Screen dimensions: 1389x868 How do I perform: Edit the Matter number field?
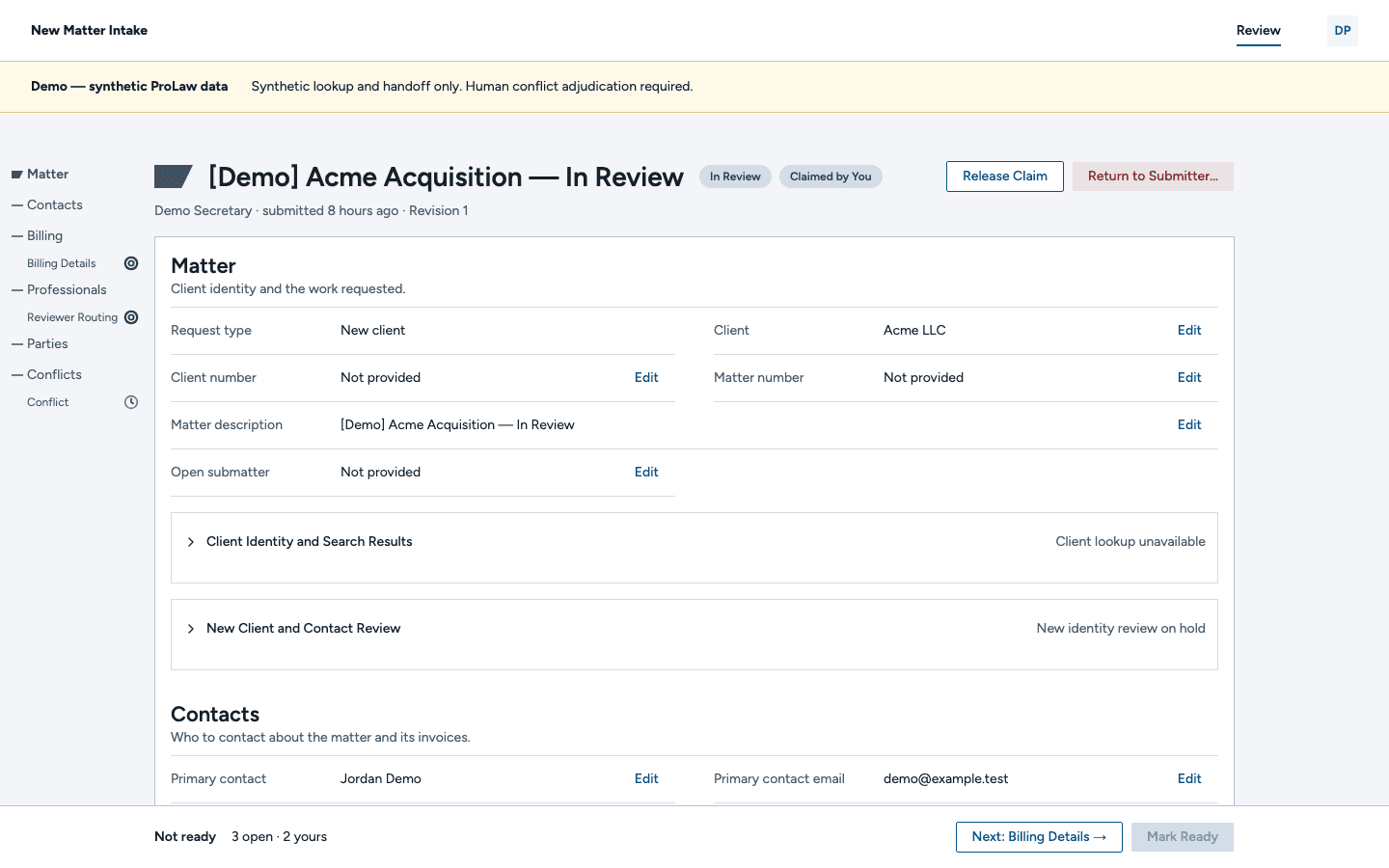coord(1189,378)
